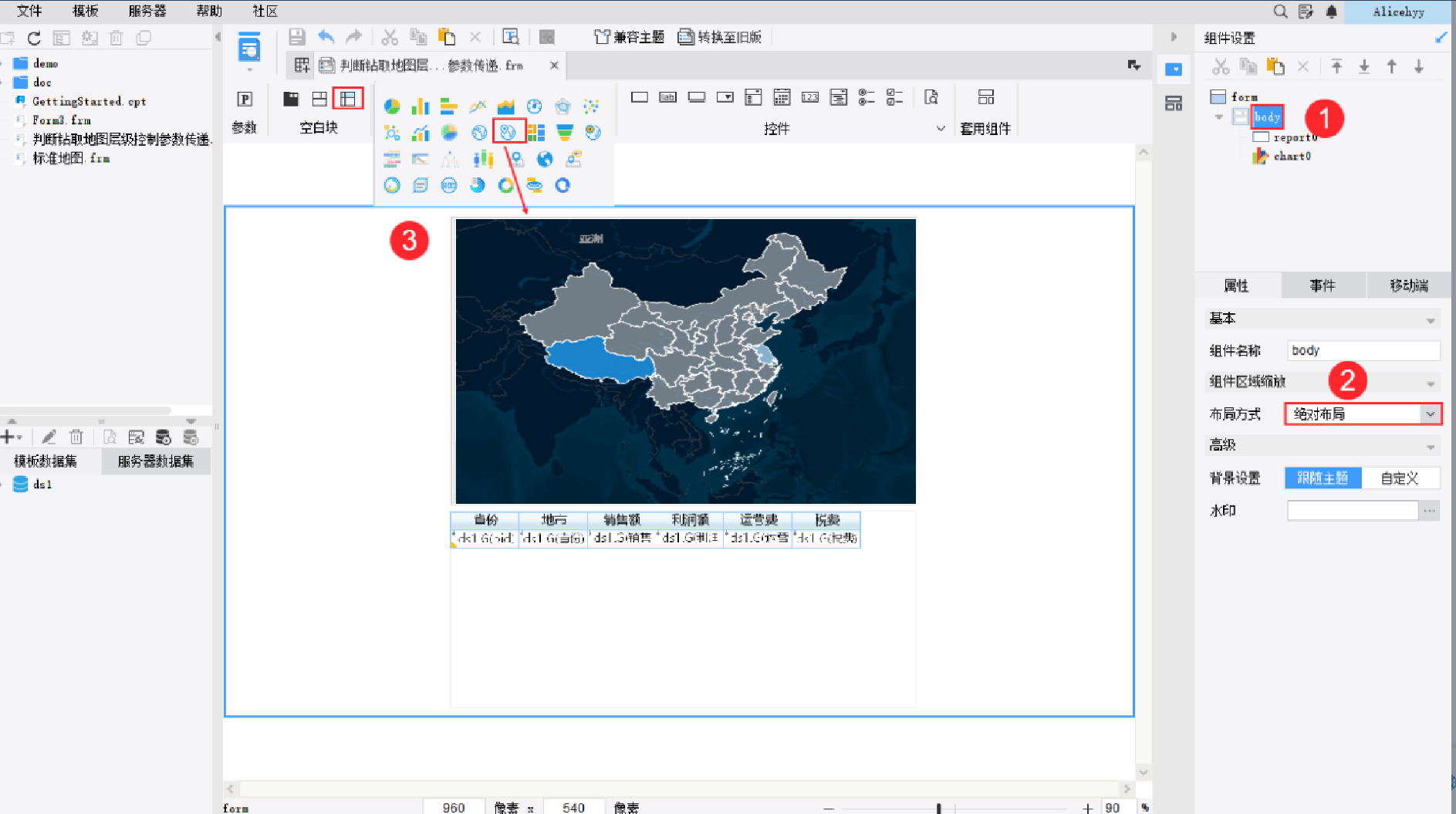Open GettingStarted.cpt in file tree
The height and width of the screenshot is (814, 1456).
coord(89,101)
